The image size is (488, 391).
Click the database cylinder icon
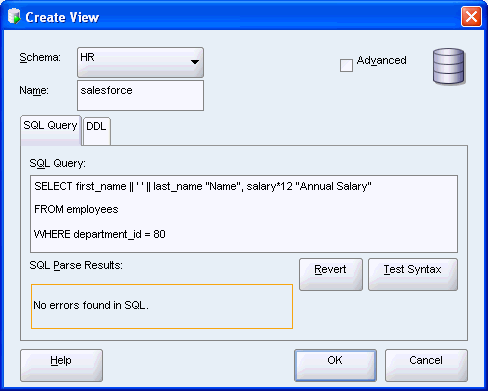pyautogui.click(x=449, y=66)
